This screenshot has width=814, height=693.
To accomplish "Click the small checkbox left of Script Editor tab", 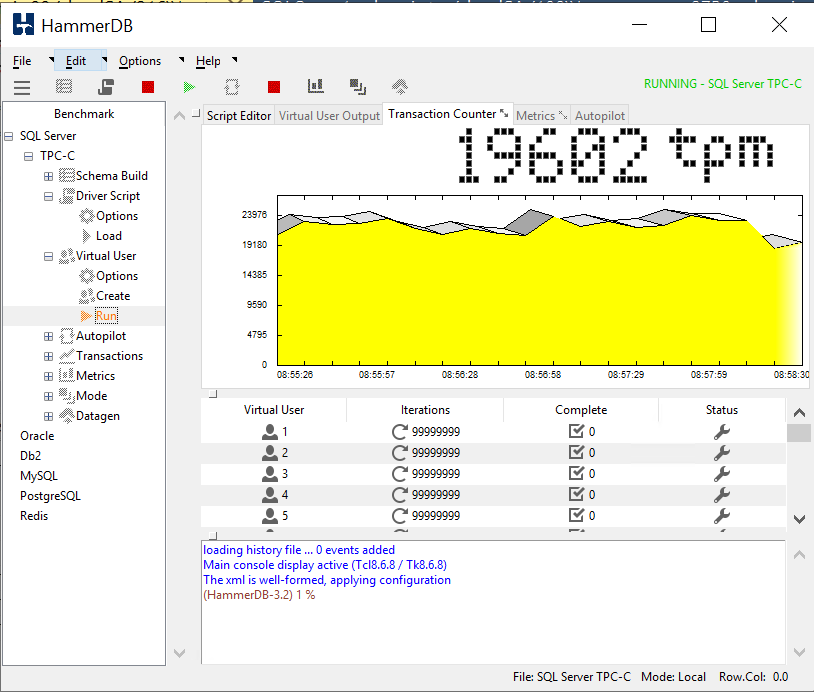I will 196,113.
